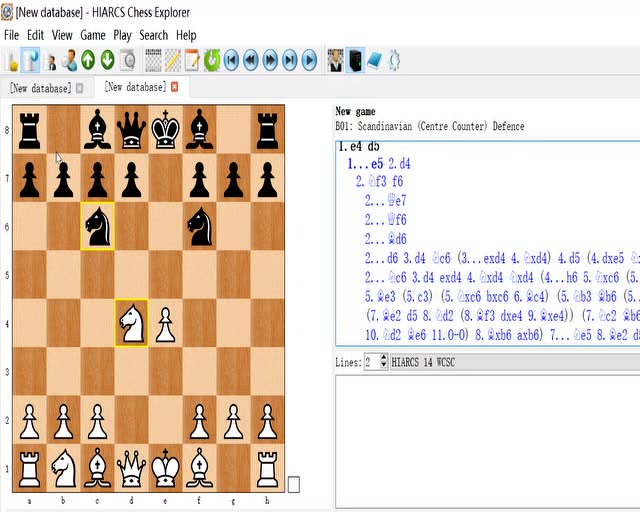
Task: Click the edit board pencil icon
Action: click(173, 60)
